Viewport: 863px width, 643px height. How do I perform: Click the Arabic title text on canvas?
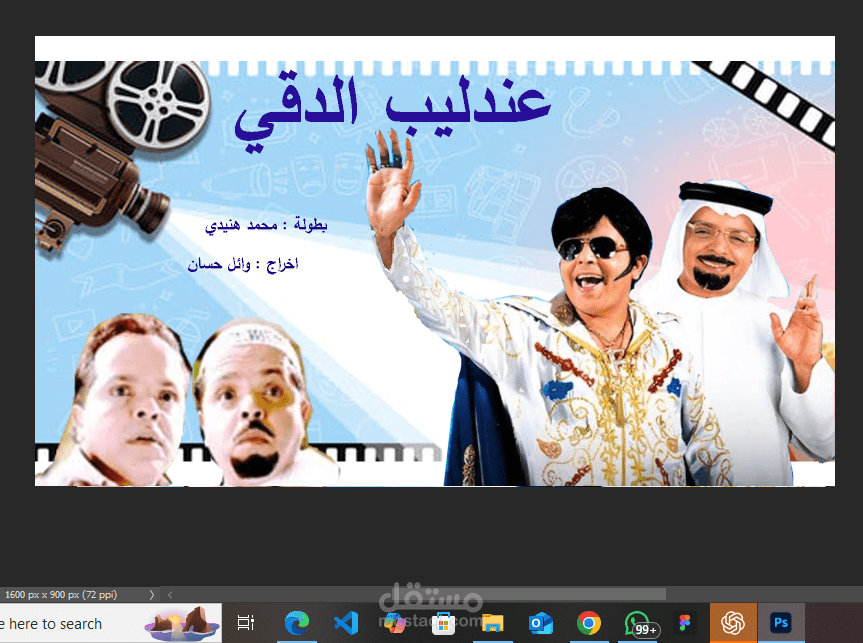(x=392, y=113)
